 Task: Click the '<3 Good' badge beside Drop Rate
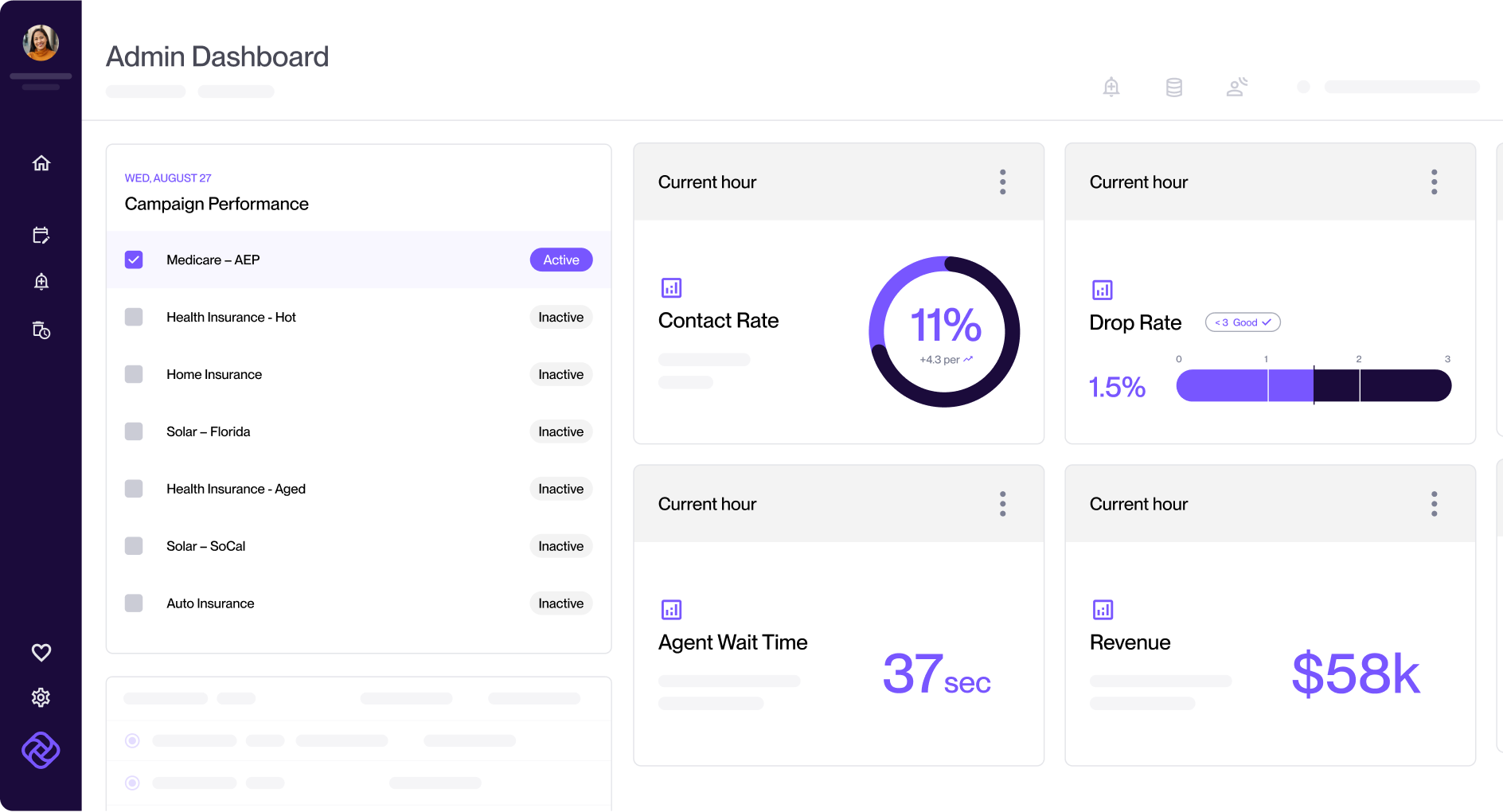tap(1243, 322)
